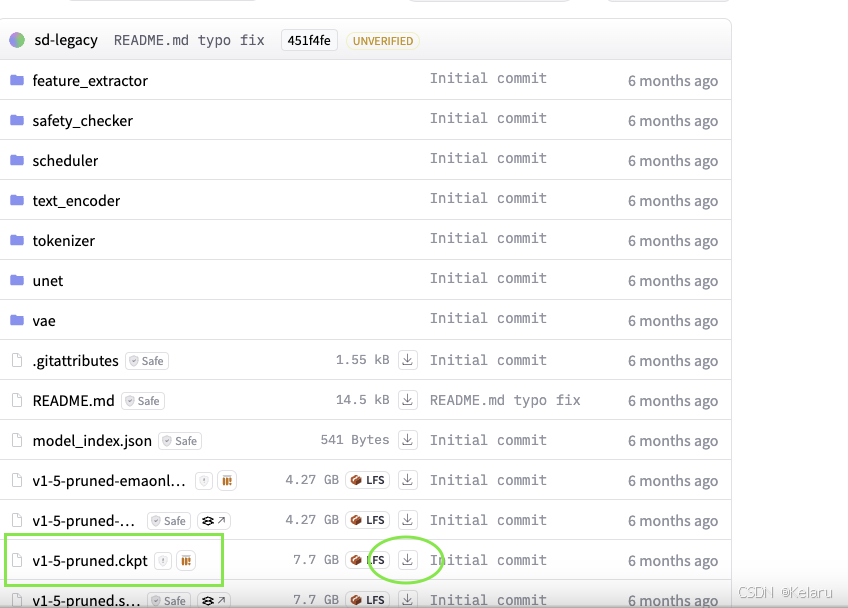Open the feature_extractor folder
Viewport: 848px width, 608px height.
click(x=90, y=80)
